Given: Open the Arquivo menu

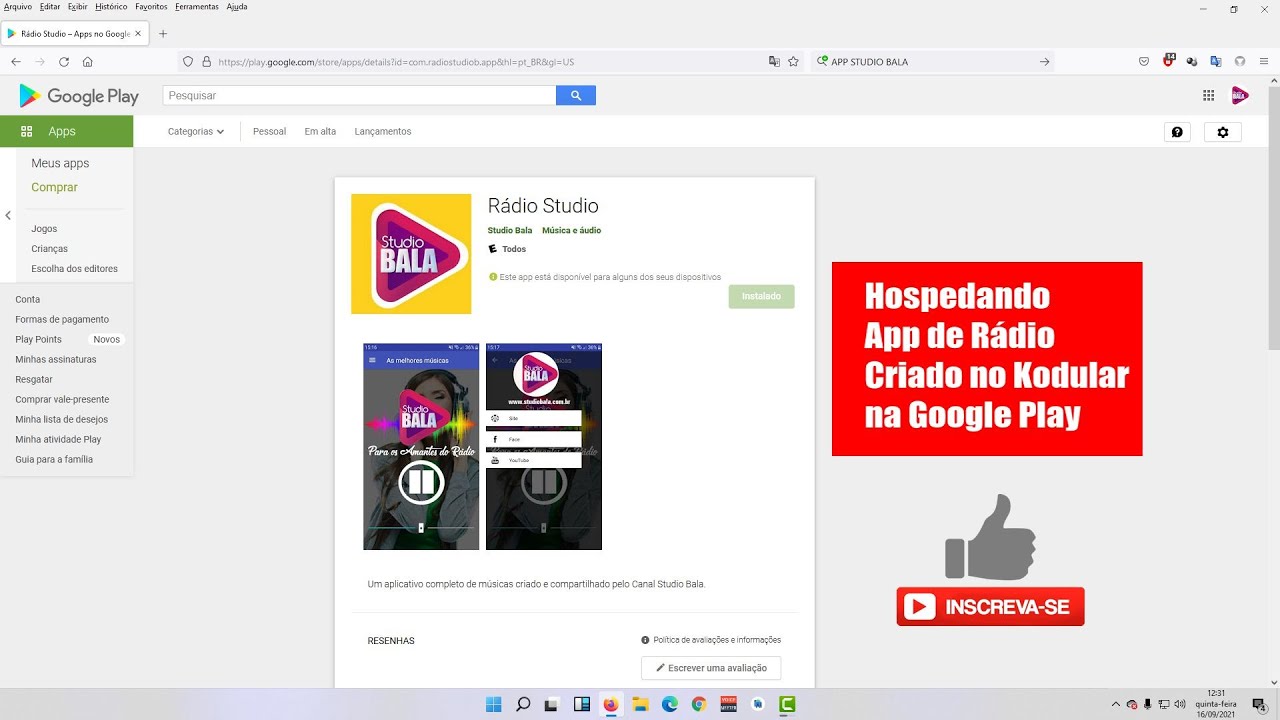Looking at the screenshot, I should 18,7.
